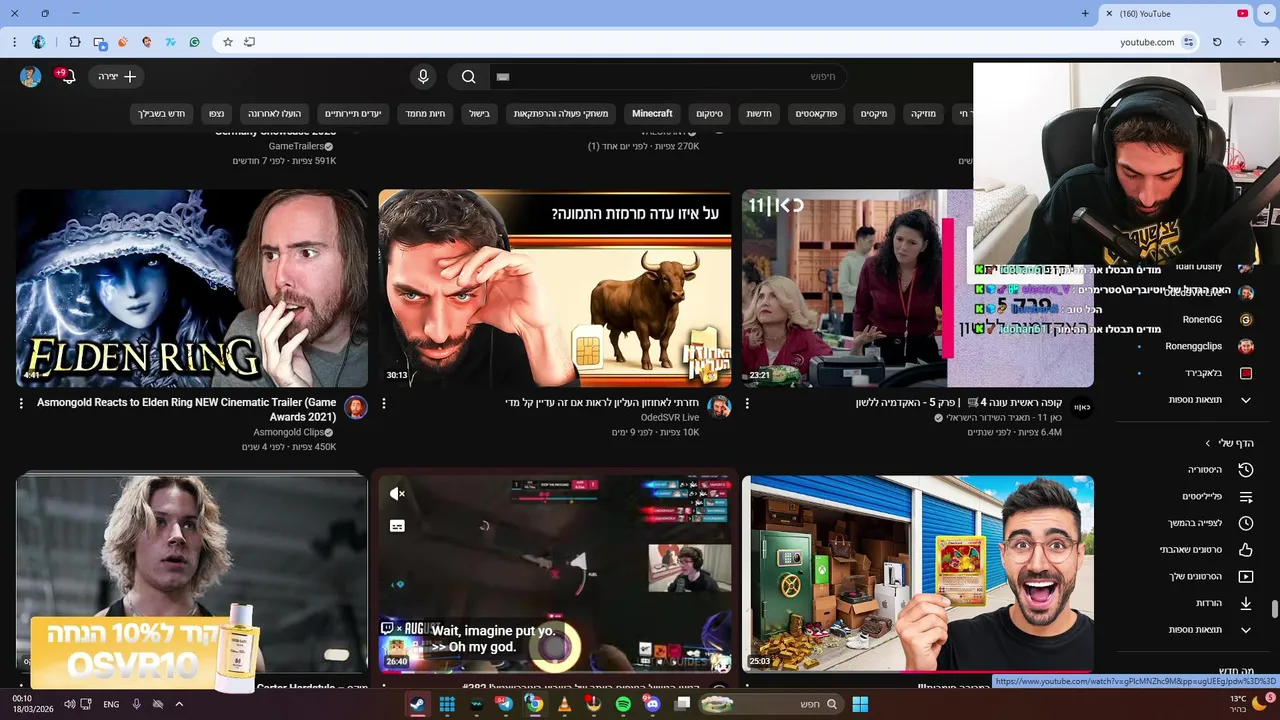Open Discord from the taskbar
Image resolution: width=1280 pixels, height=720 pixels.
click(x=653, y=704)
